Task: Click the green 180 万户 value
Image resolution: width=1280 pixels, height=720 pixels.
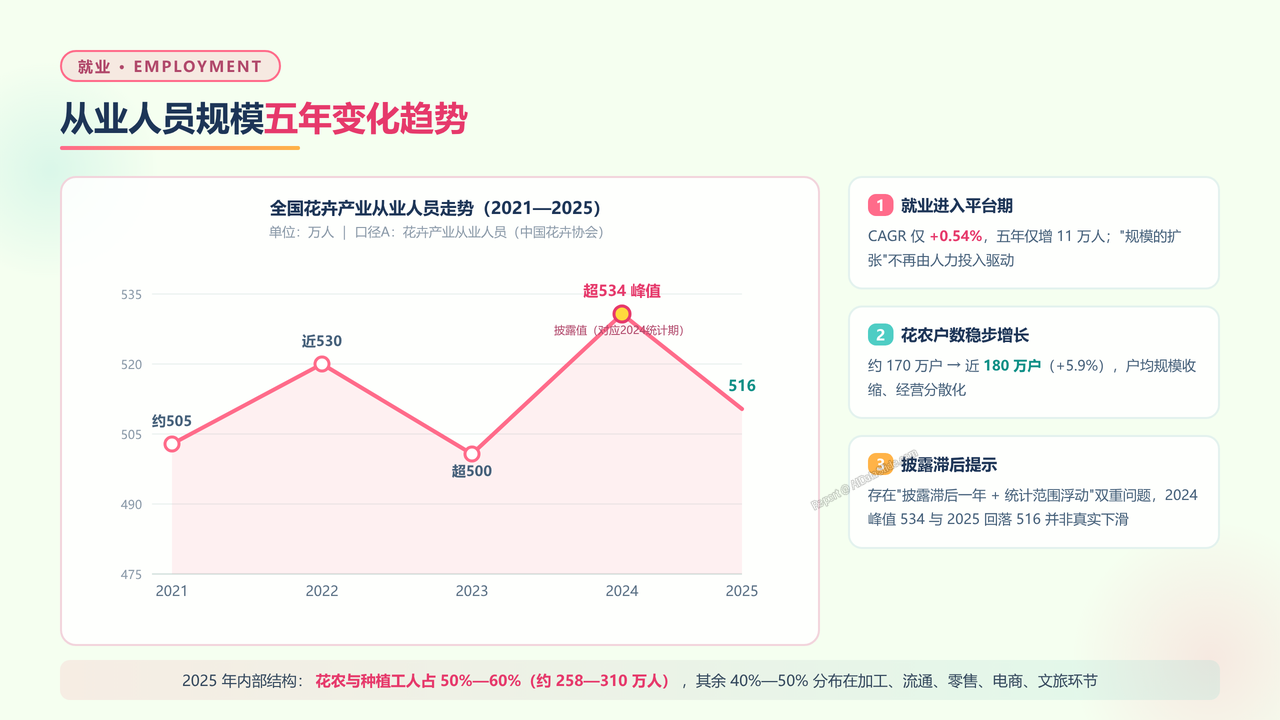Action: (1012, 366)
